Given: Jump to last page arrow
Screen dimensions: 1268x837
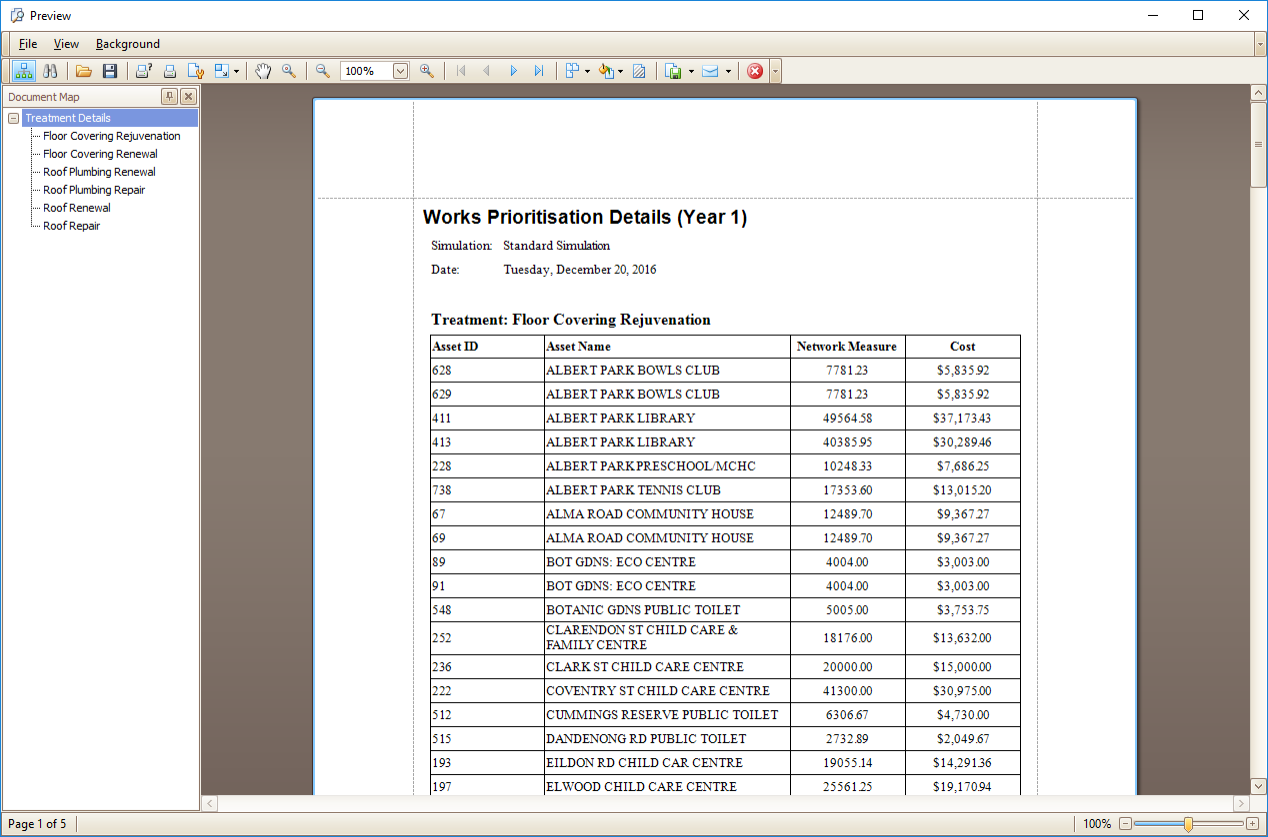Looking at the screenshot, I should (x=539, y=71).
